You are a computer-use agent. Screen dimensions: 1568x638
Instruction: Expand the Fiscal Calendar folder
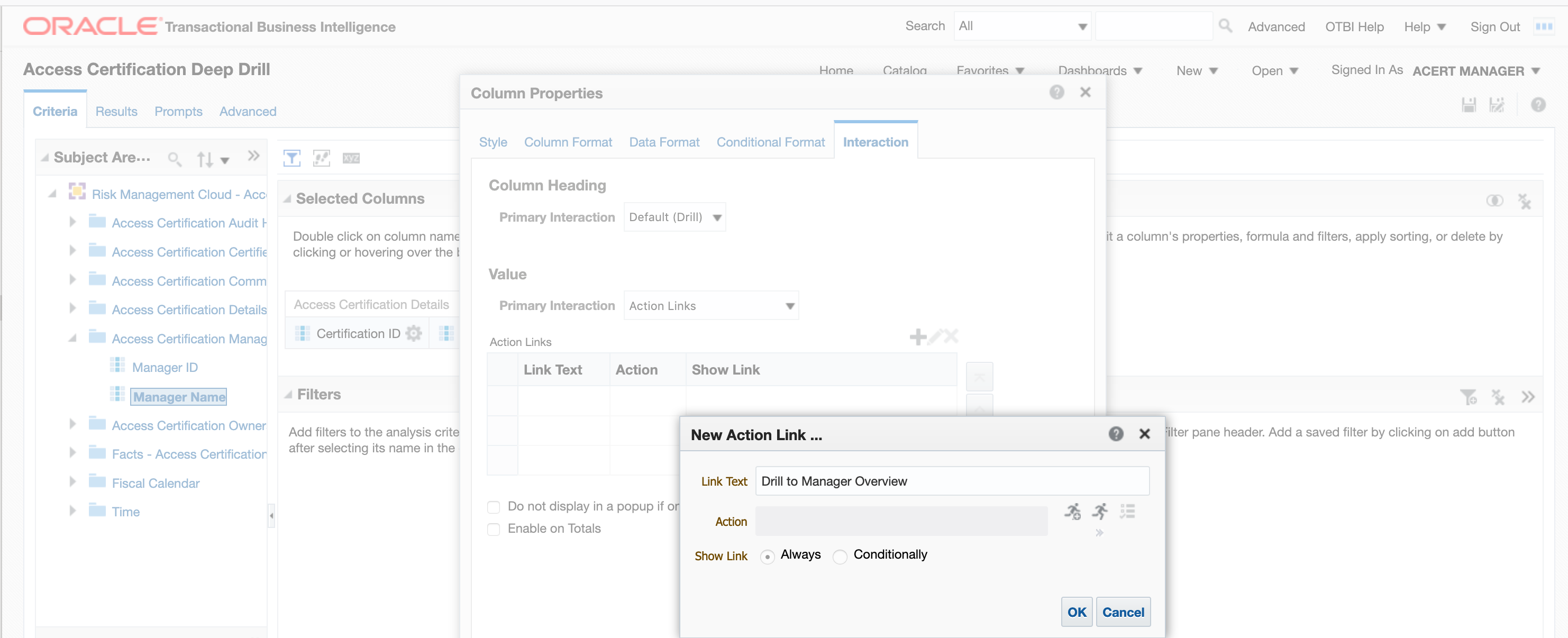pyautogui.click(x=72, y=482)
